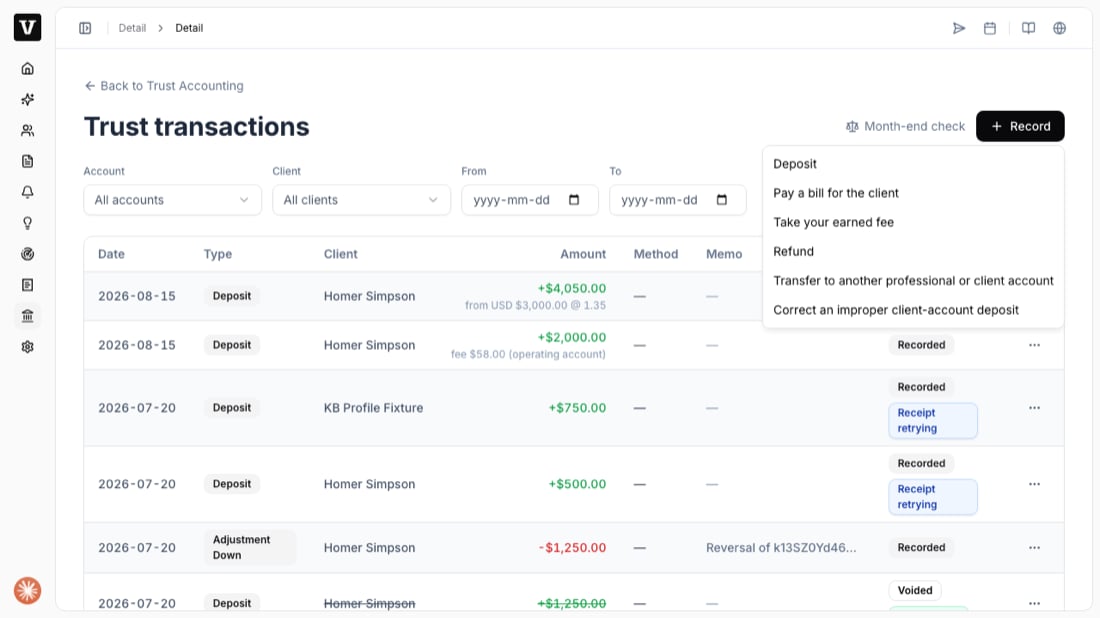1100x618 pixels.
Task: Open the home icon in sidebar
Action: tap(27, 69)
